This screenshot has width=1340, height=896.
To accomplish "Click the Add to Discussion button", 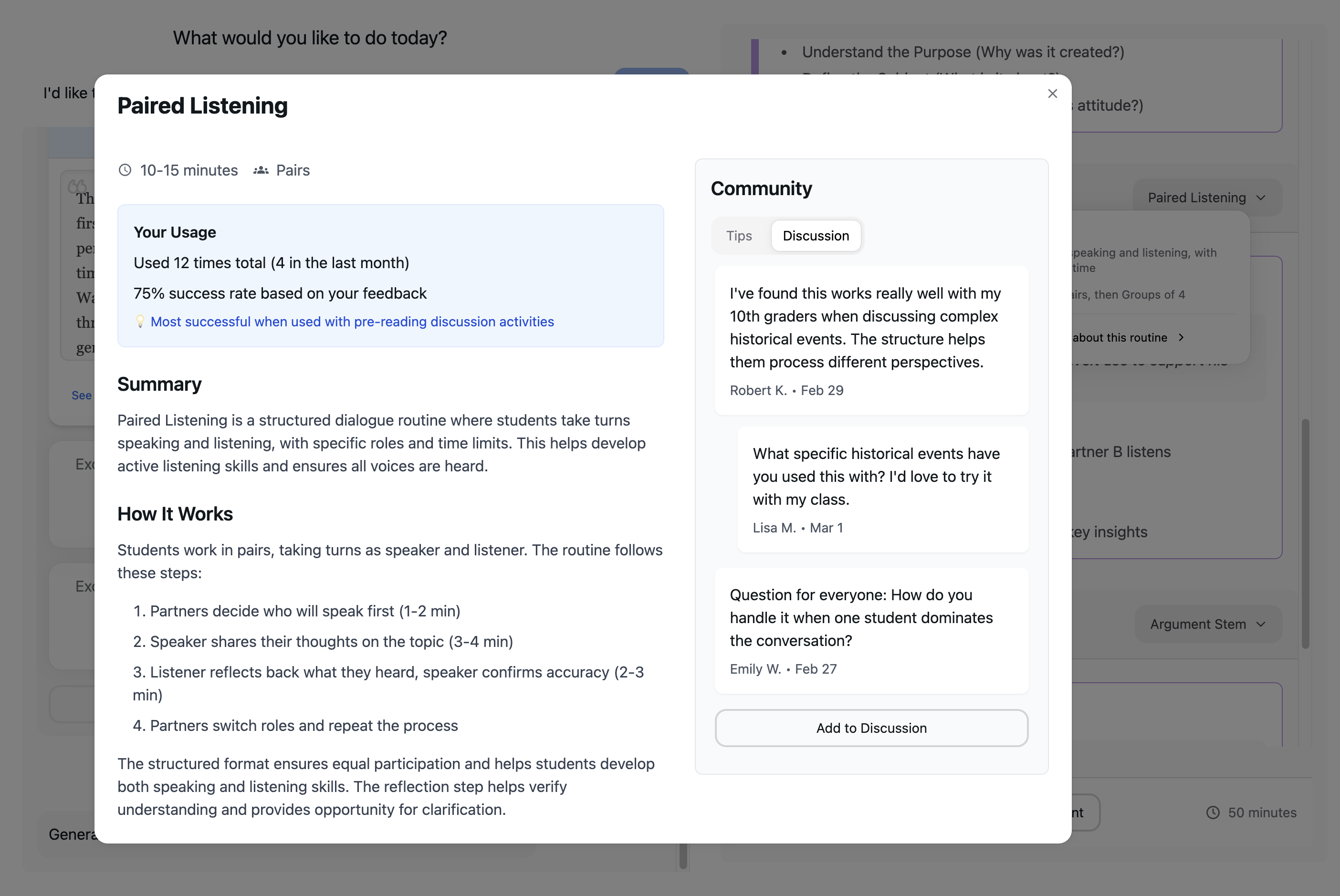I will 871,728.
